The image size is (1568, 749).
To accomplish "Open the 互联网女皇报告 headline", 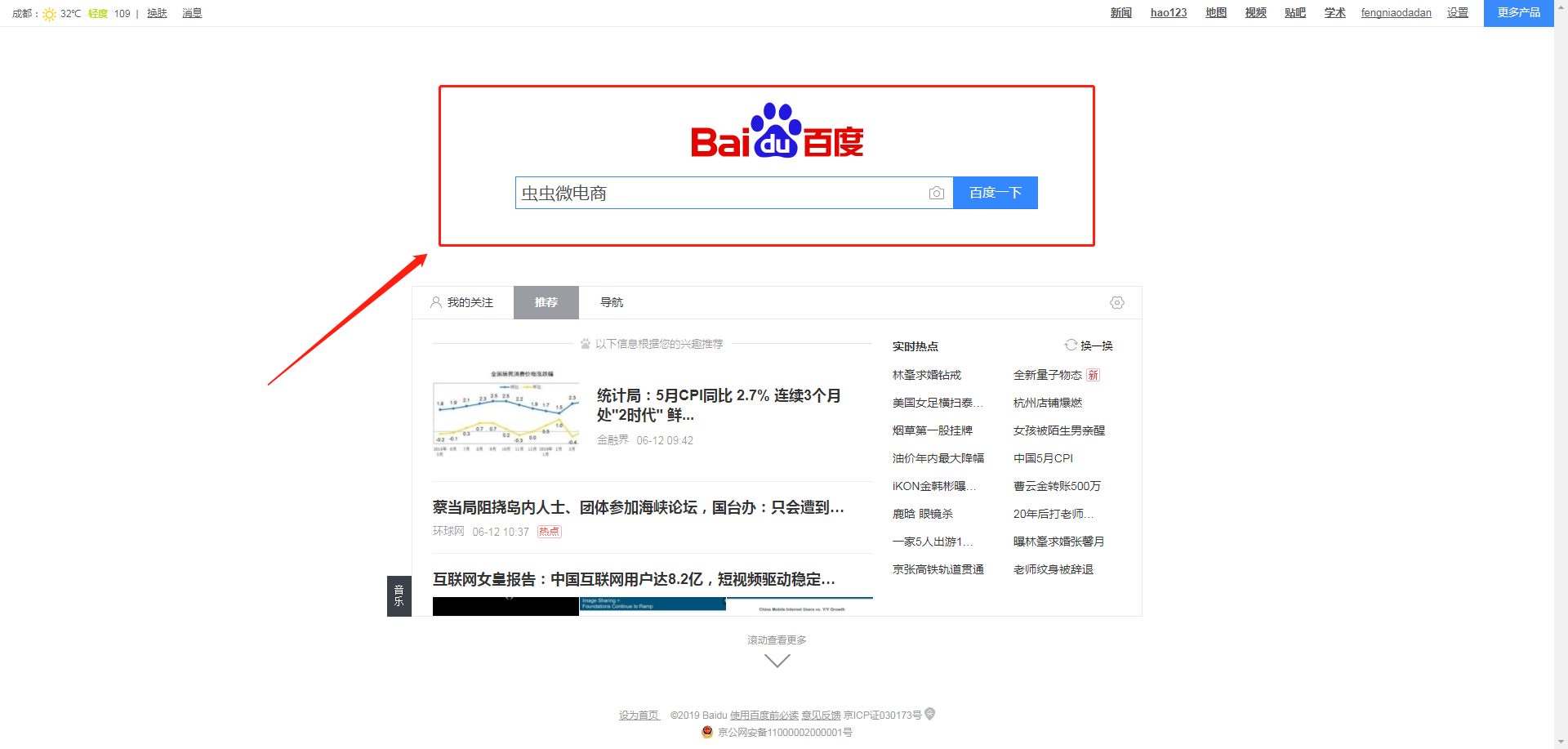I will (x=634, y=579).
